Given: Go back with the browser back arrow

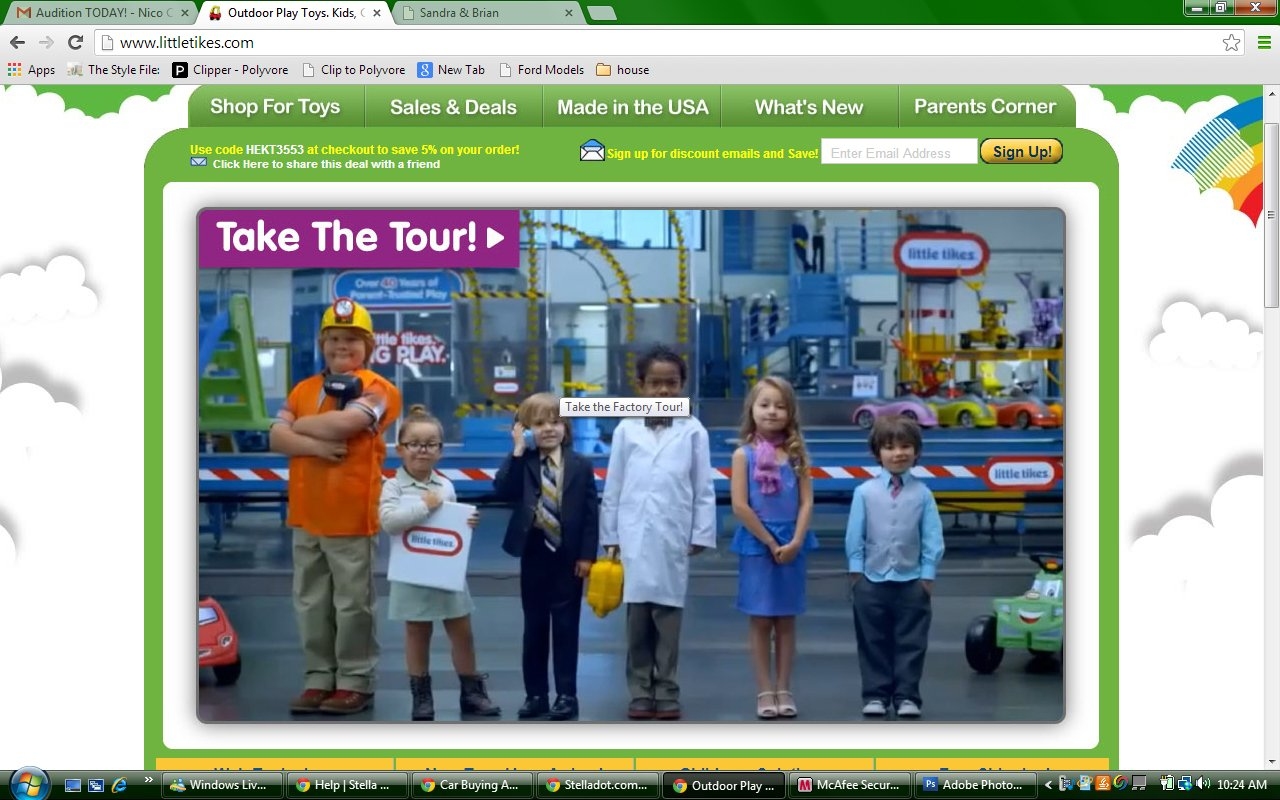Looking at the screenshot, I should coord(17,42).
